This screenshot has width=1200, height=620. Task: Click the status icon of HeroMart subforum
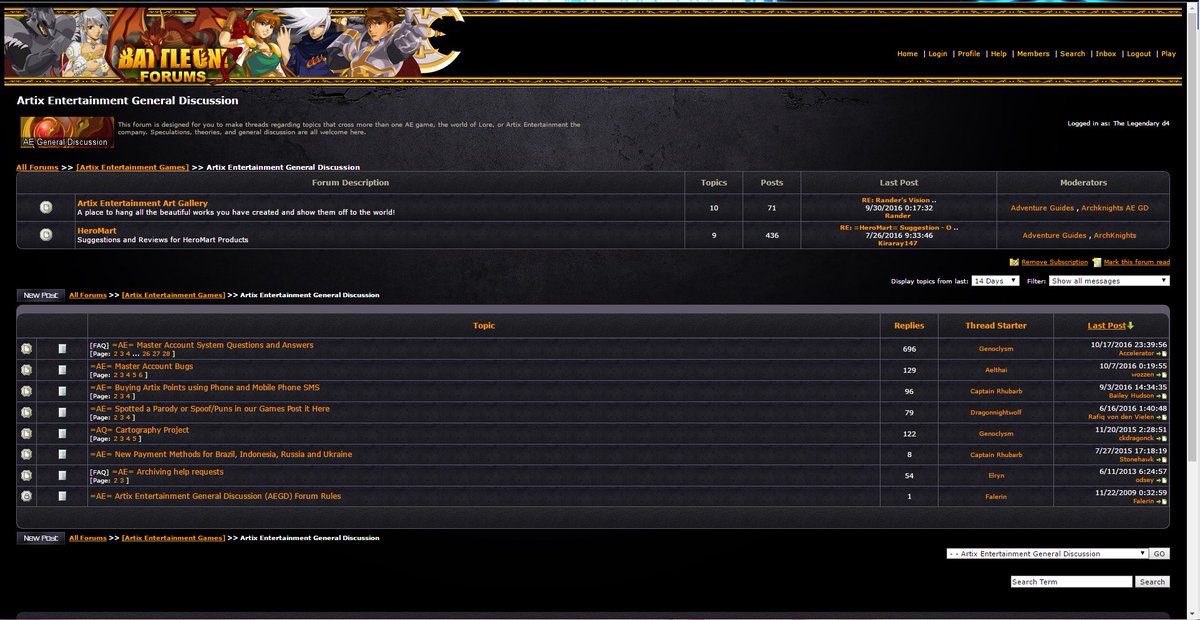tap(46, 234)
